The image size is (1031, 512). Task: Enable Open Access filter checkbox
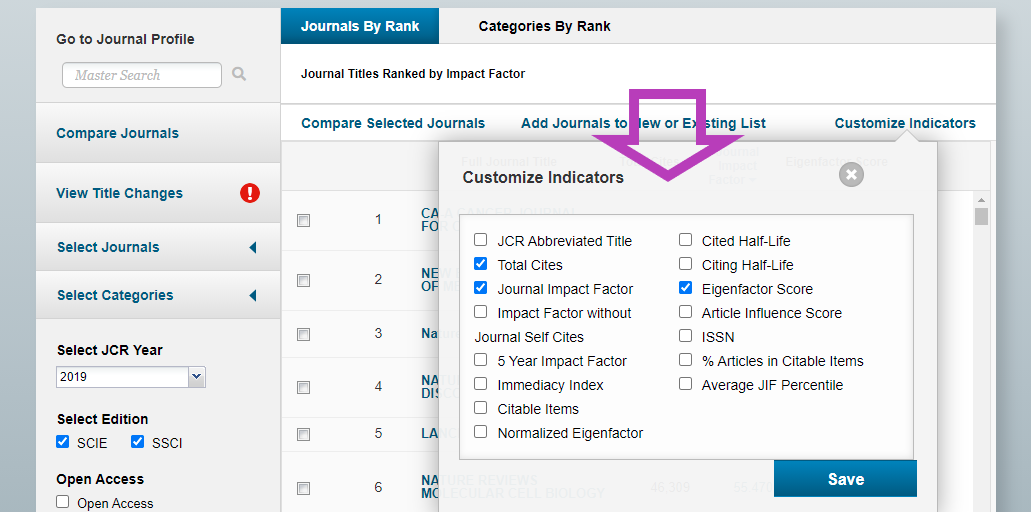tap(62, 502)
